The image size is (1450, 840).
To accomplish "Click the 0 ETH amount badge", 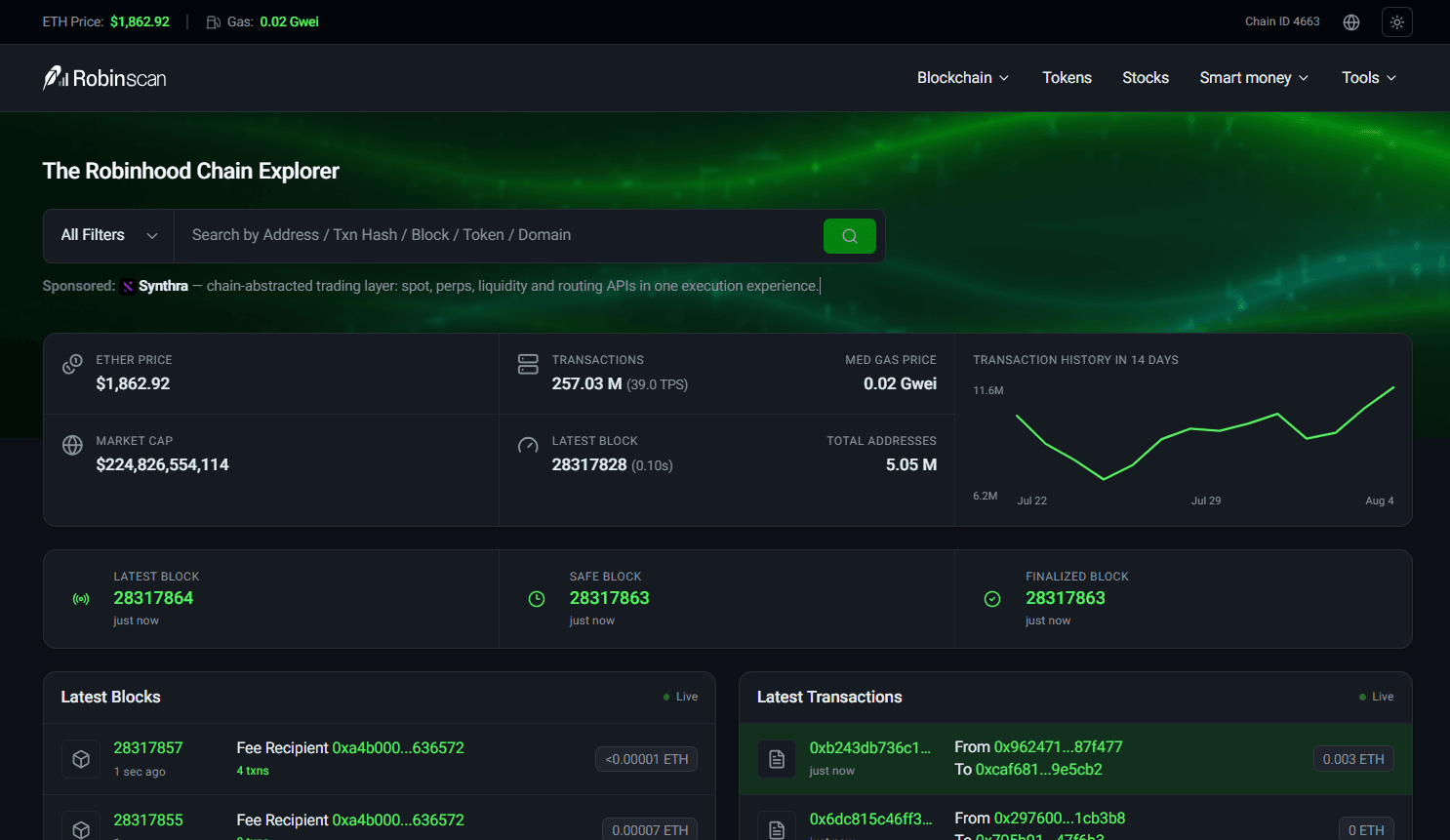I will click(1366, 829).
